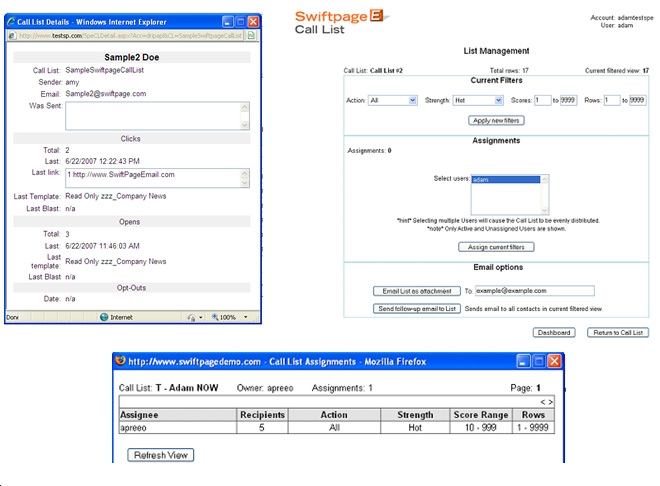The image size is (660, 486).
Task: Click the Select users list scrollbar down arrow
Action: (545, 210)
